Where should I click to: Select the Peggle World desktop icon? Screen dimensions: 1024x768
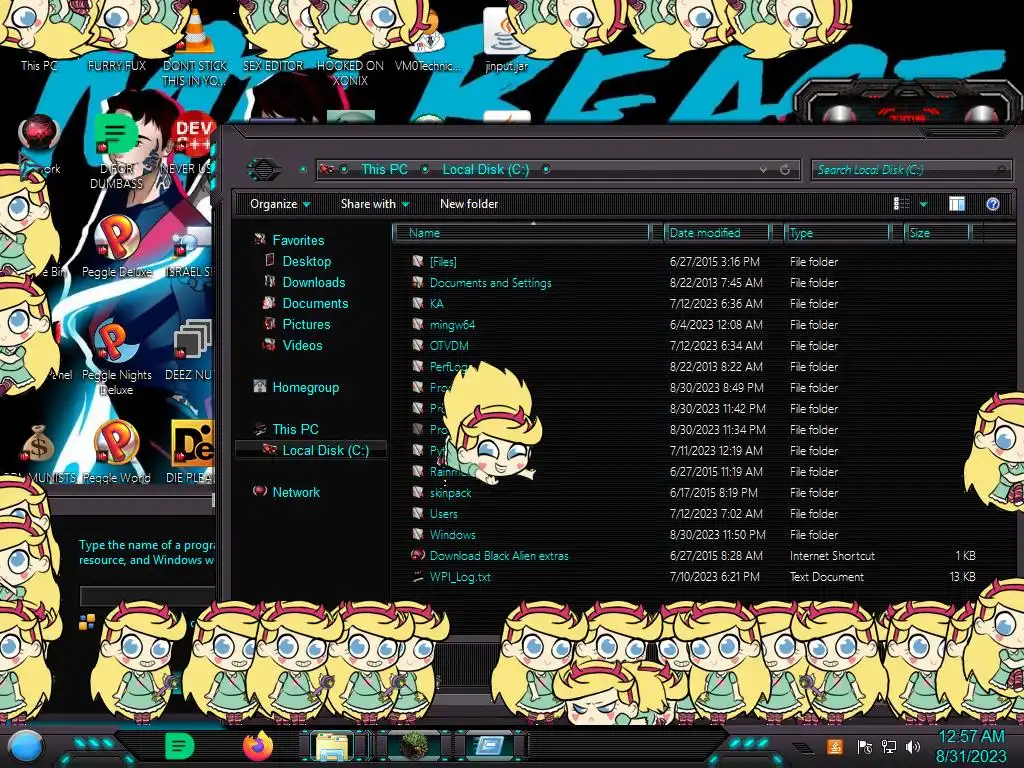(116, 452)
